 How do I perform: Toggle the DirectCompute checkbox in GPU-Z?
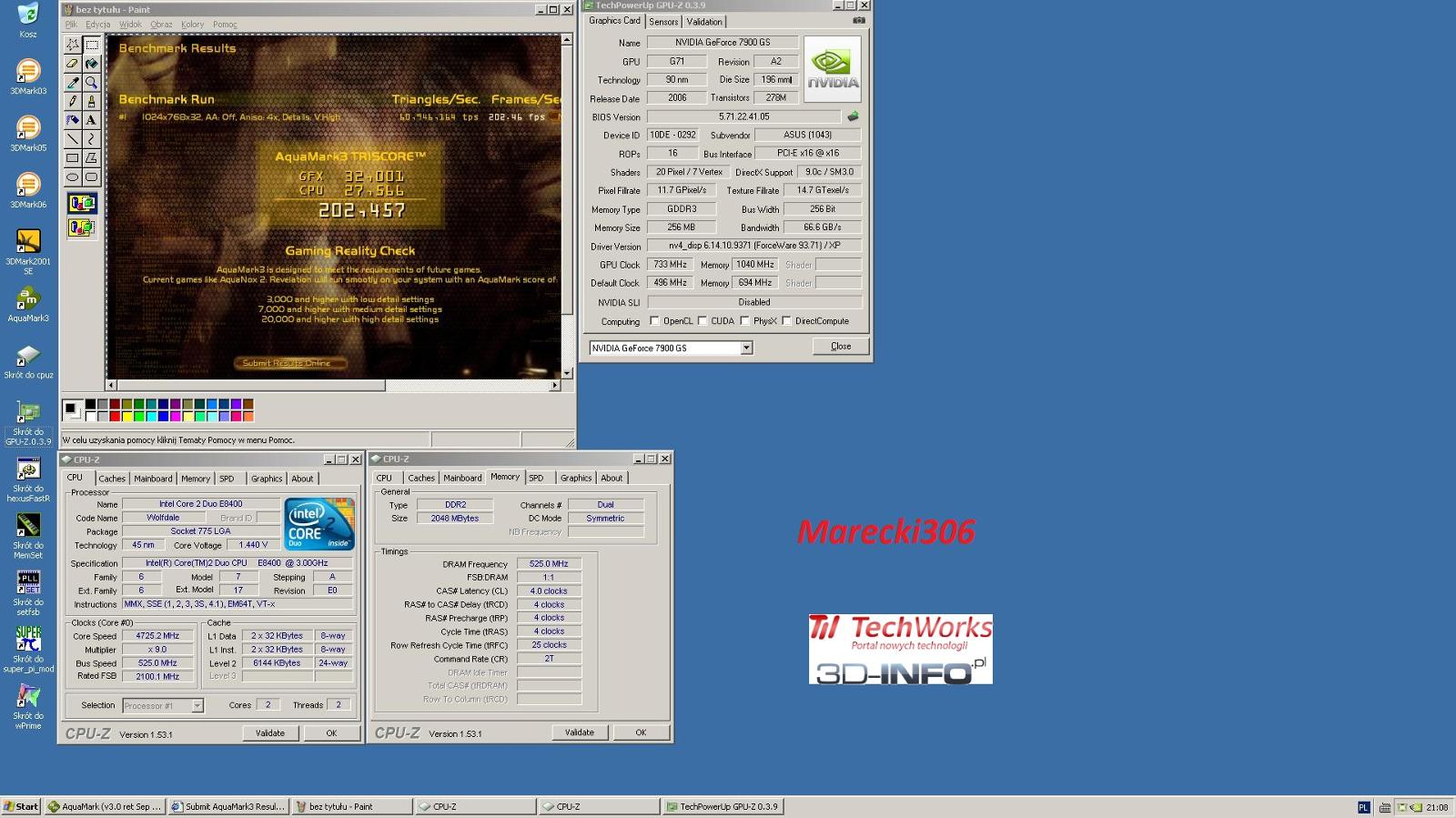tap(786, 320)
